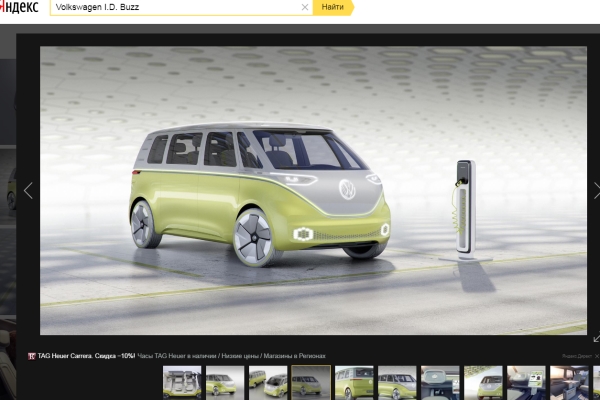Select thumbnail showing steering wheel dashboard
Image resolution: width=600 pixels, height=400 pixels.
tap(440, 383)
